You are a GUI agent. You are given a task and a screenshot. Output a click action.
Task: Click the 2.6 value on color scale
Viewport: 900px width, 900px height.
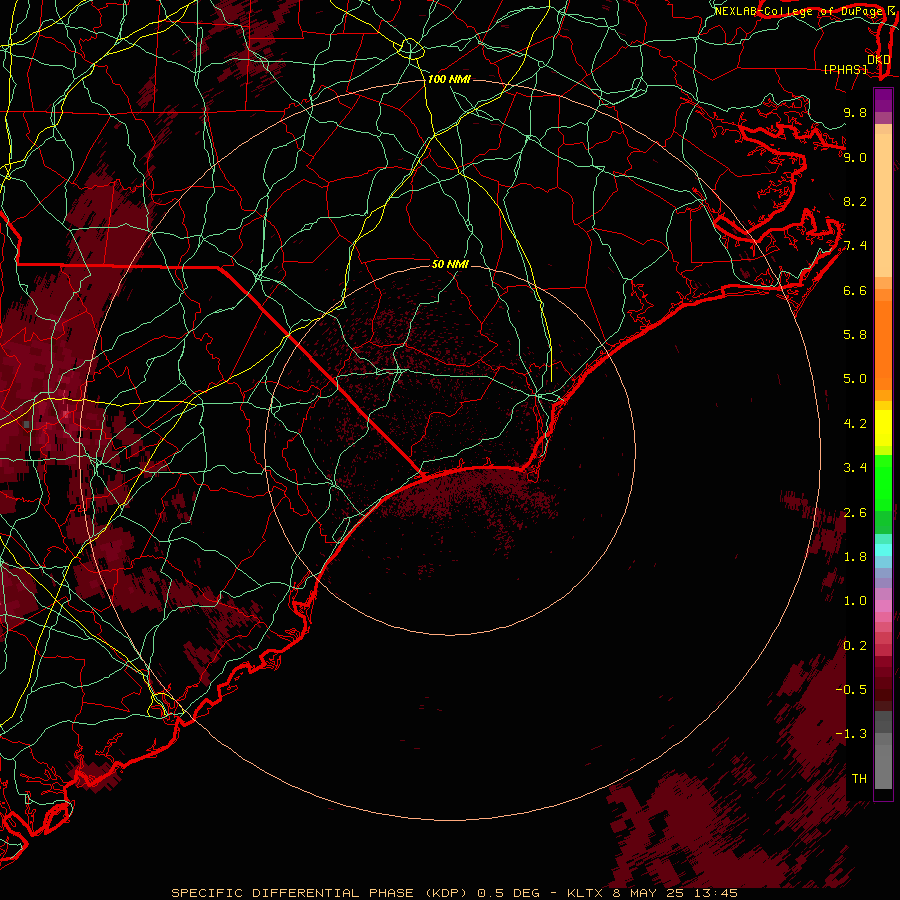click(x=855, y=512)
